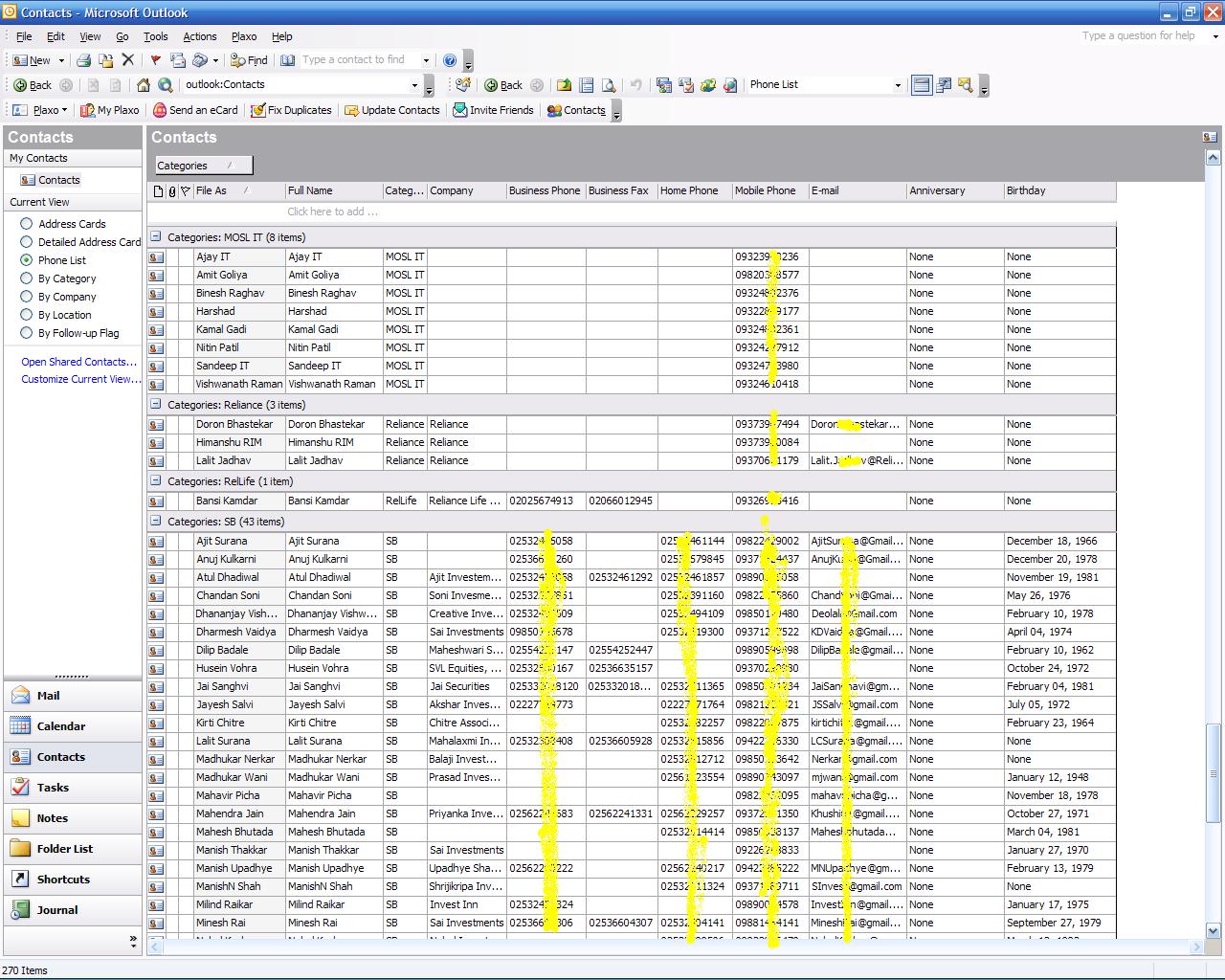Click Send an eCard in Plaxo toolbar
The image size is (1225, 980).
195,110
